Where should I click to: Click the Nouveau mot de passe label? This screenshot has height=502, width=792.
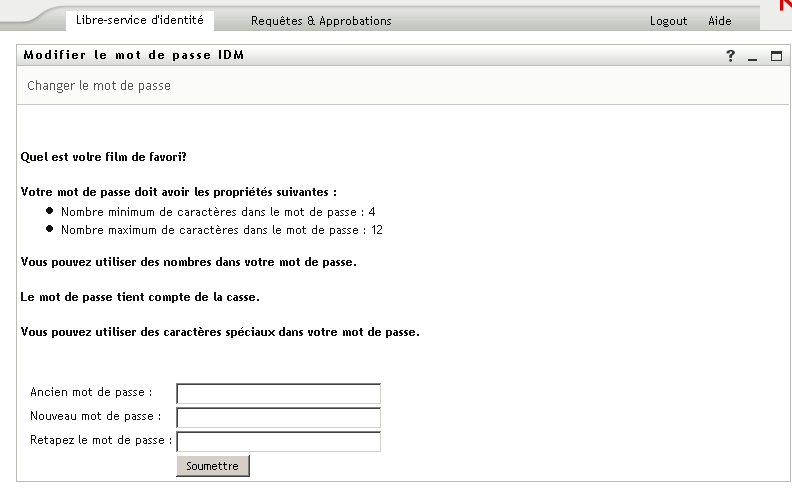coord(95,415)
